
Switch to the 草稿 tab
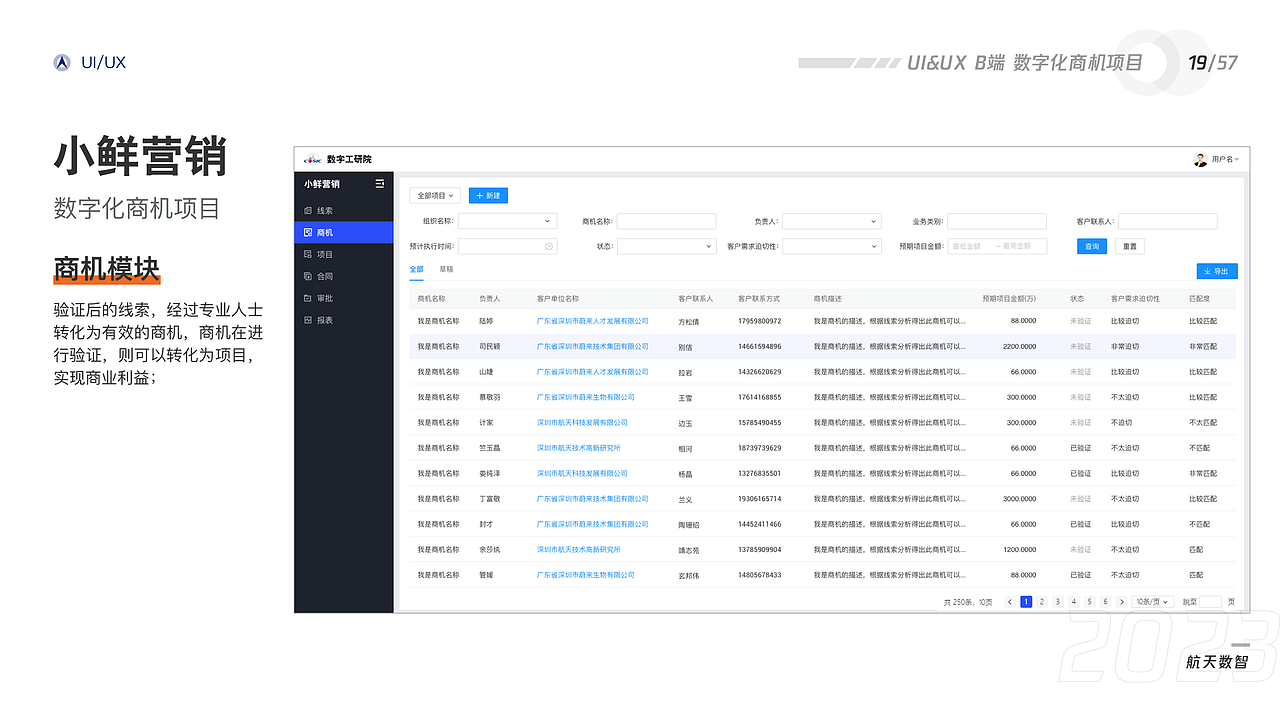tap(446, 270)
